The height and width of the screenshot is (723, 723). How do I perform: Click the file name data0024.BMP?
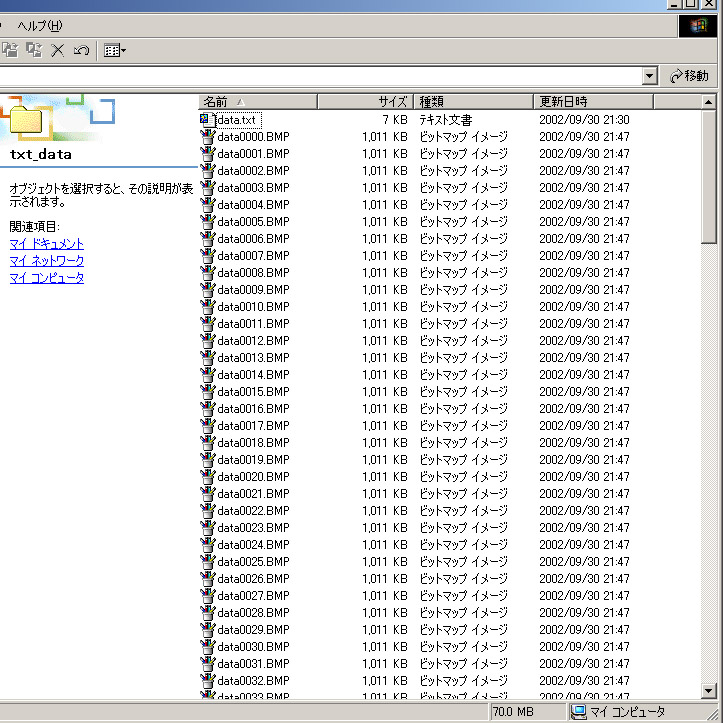[253, 545]
